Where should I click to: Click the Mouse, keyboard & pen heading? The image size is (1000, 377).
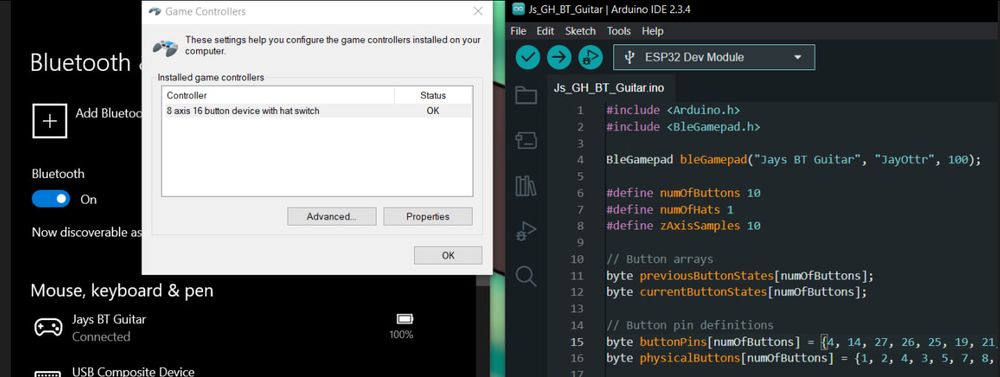pyautogui.click(x=122, y=291)
